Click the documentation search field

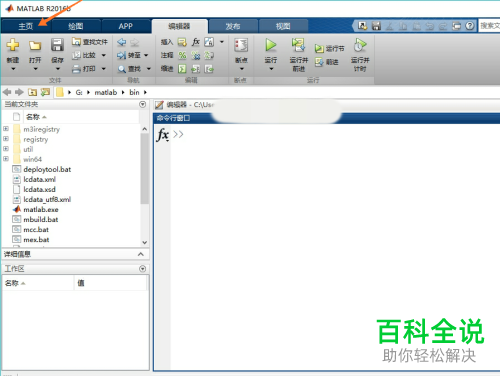click(x=489, y=26)
